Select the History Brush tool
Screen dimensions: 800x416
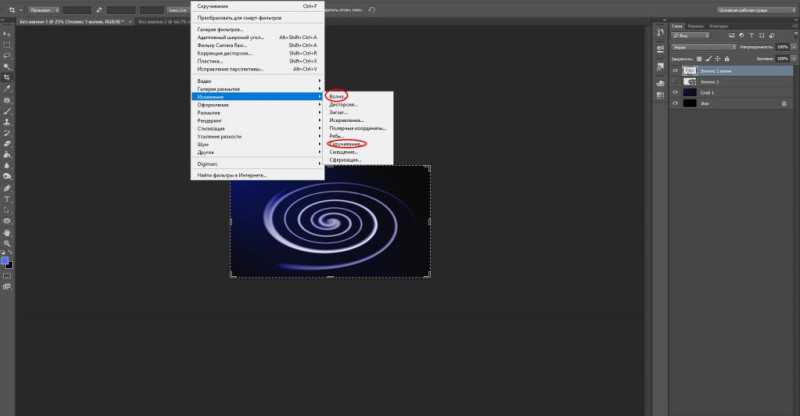pyautogui.click(x=7, y=133)
